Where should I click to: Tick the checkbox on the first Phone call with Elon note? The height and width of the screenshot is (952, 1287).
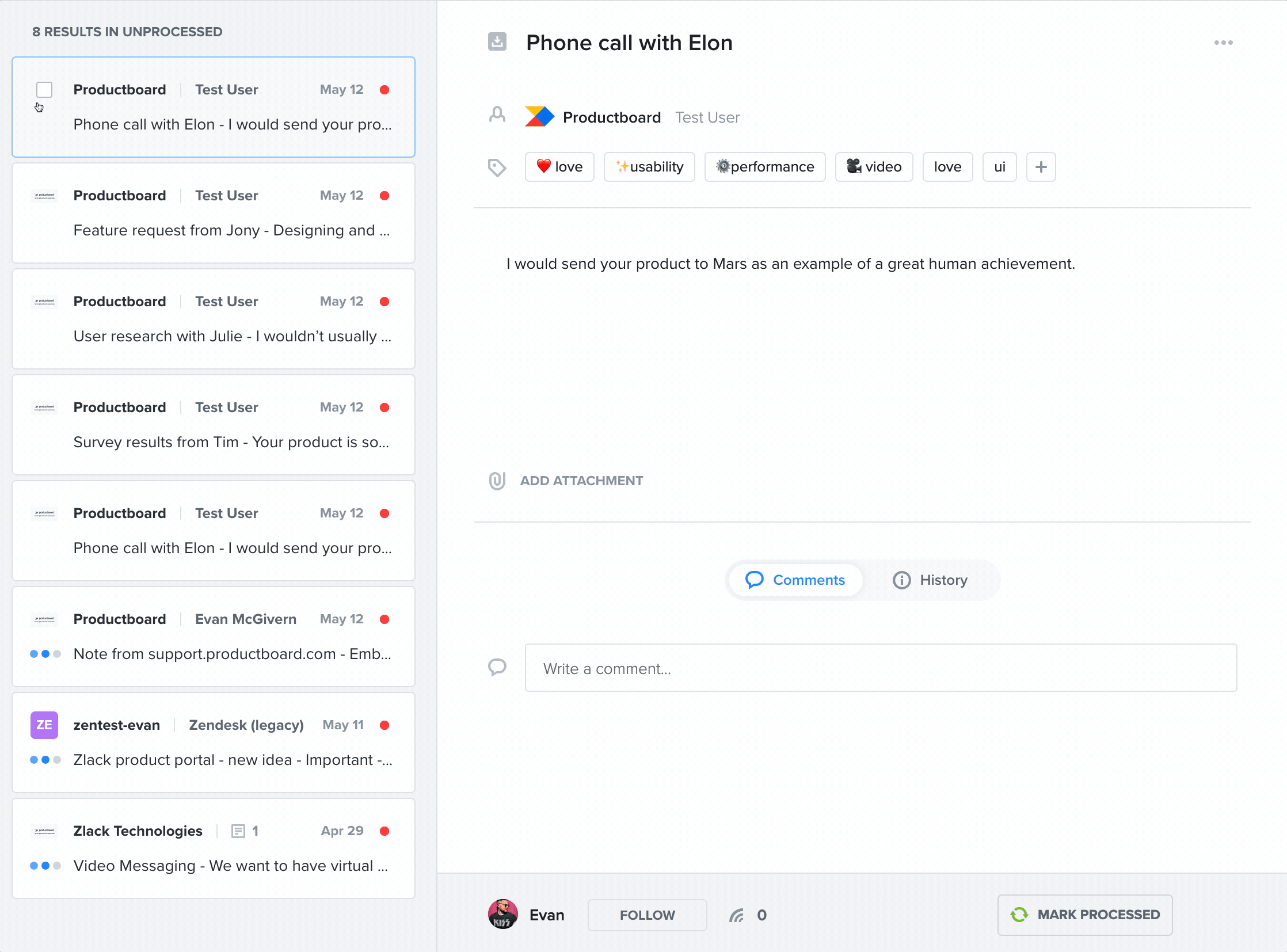point(44,90)
